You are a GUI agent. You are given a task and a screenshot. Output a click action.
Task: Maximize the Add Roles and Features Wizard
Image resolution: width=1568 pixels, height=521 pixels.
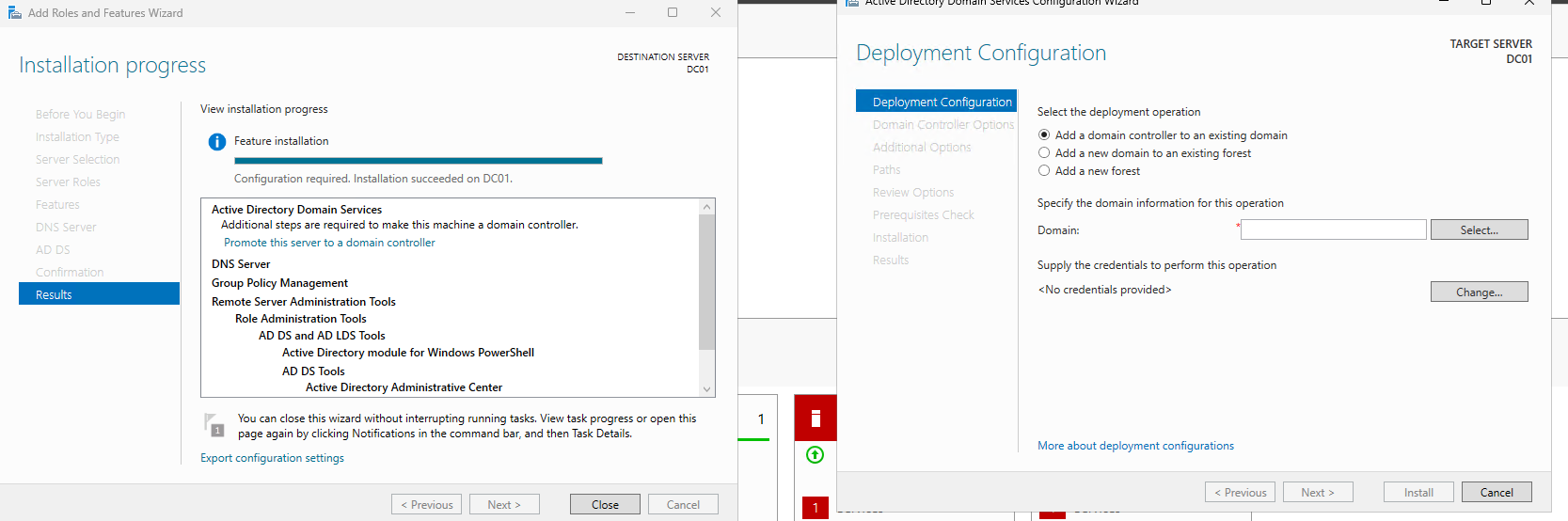673,12
